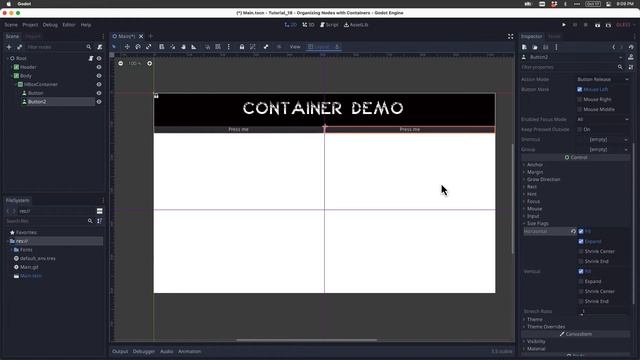Save the edited resource in Inspector
The width and height of the screenshot is (640, 360).
(x=546, y=47)
